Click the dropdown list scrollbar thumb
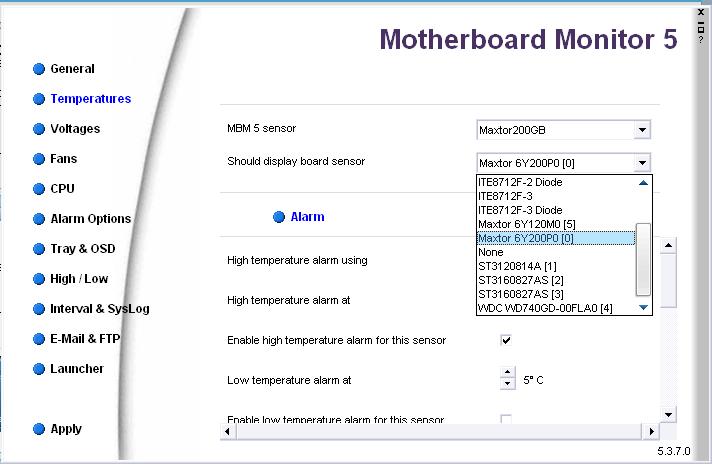The image size is (712, 464). (643, 259)
